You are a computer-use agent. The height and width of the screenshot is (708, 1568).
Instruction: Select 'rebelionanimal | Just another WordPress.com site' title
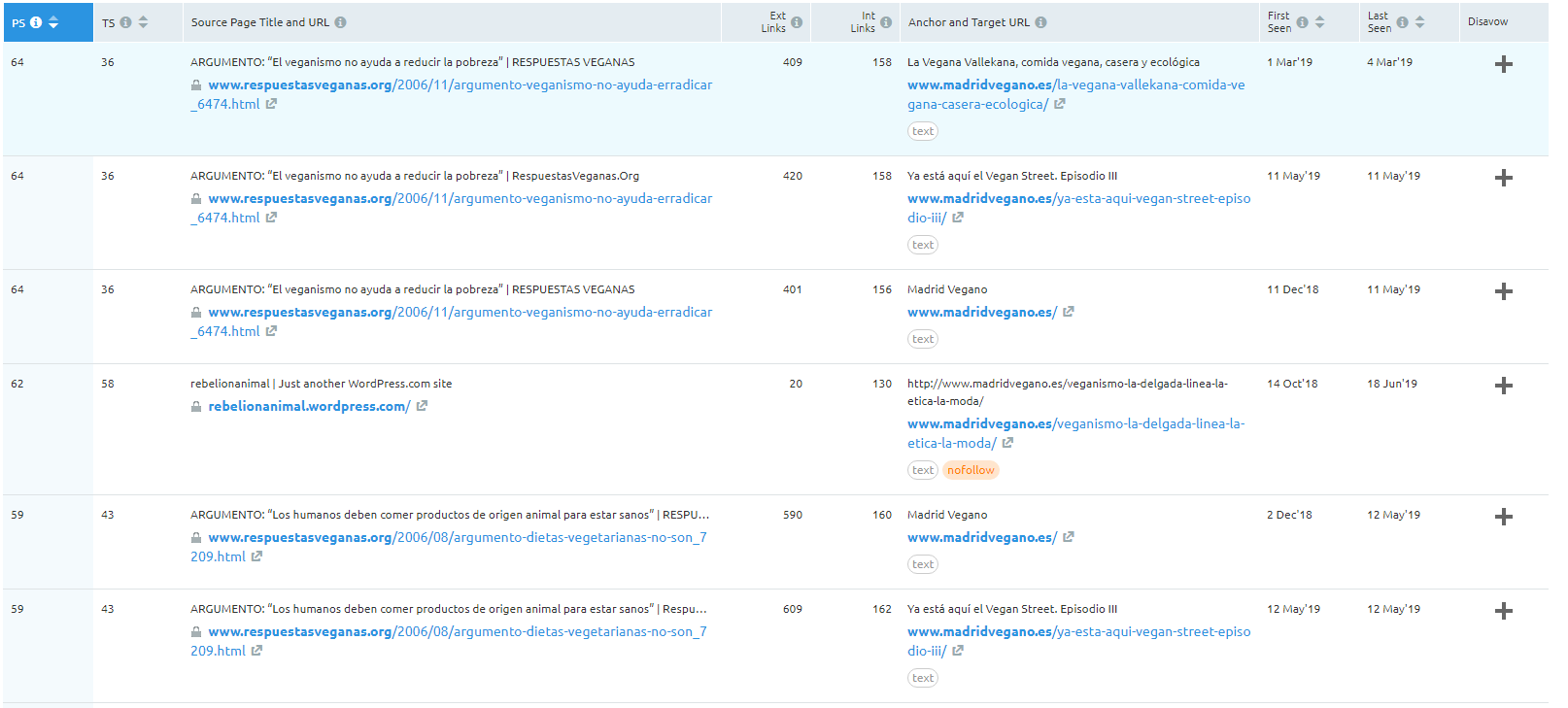pos(322,384)
